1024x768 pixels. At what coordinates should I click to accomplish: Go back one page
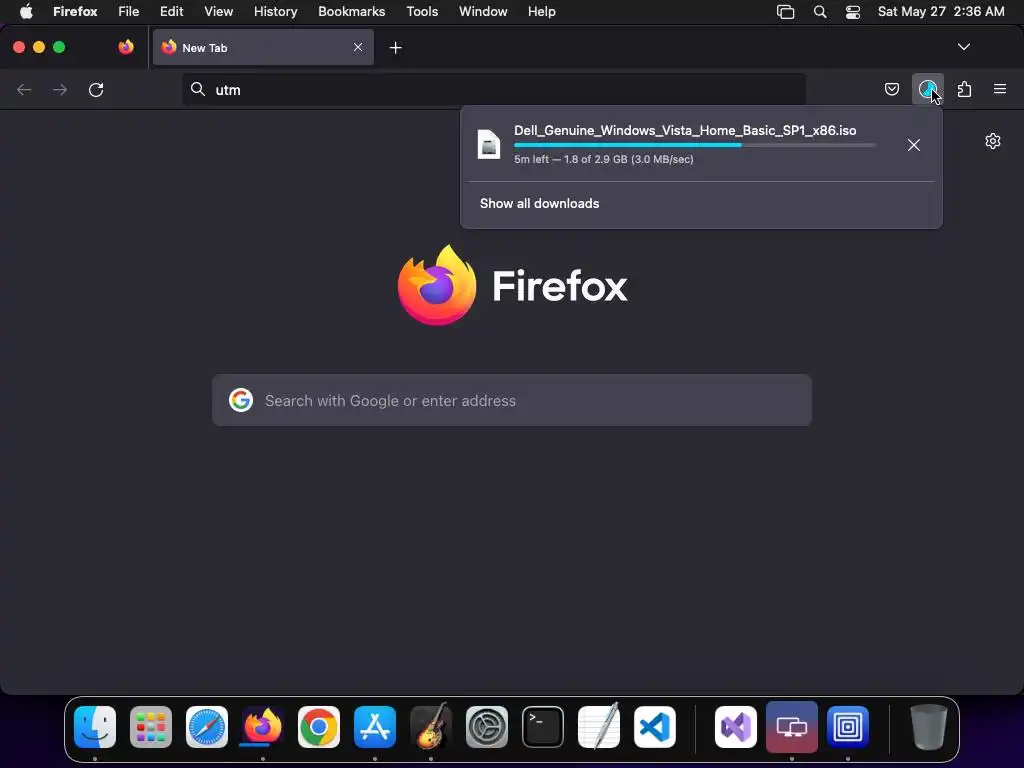[24, 89]
